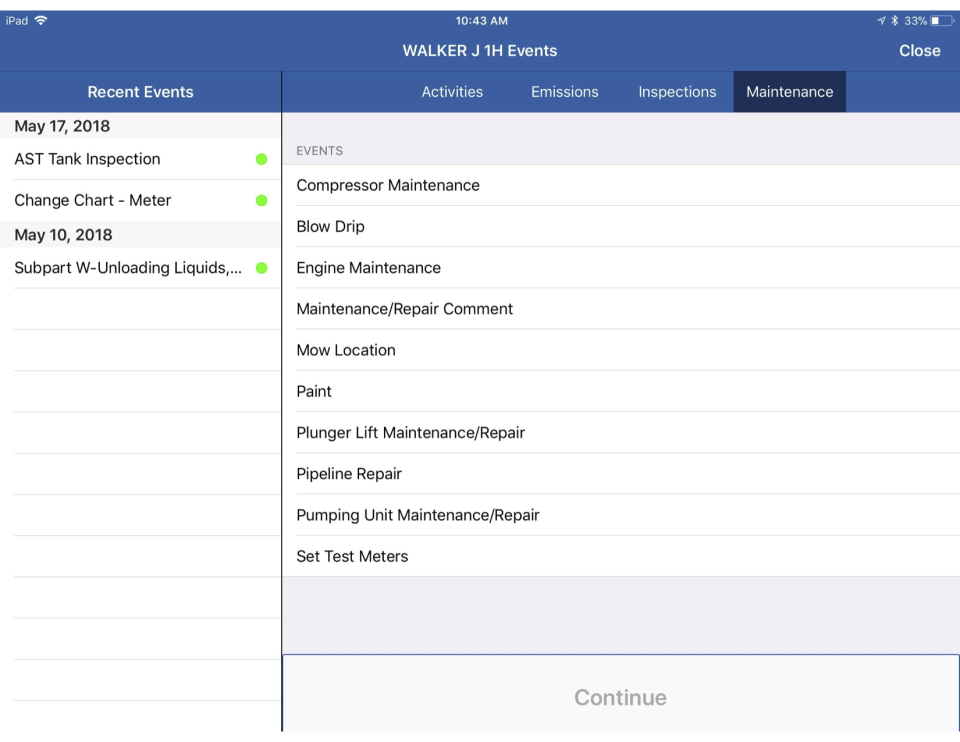The image size is (960, 742).
Task: Open AST Tank Inspection recent event
Action: (x=87, y=159)
